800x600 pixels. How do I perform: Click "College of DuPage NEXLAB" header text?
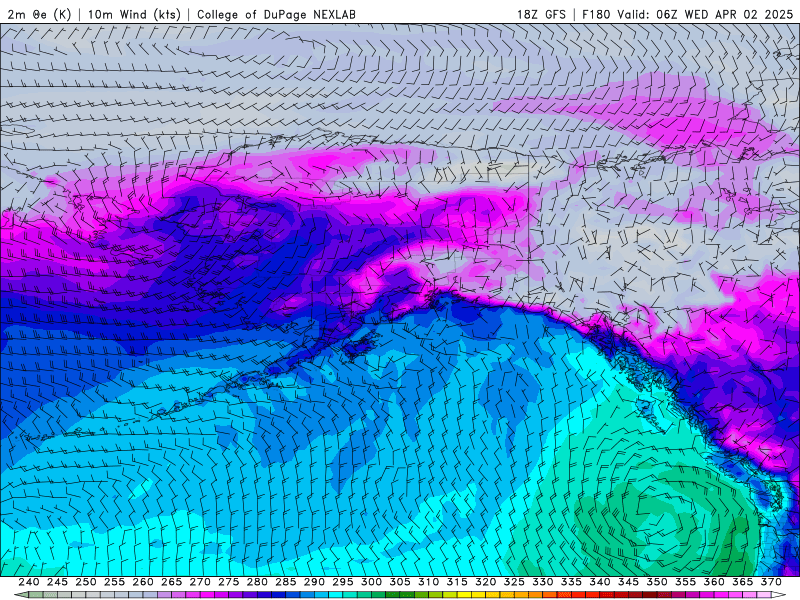(x=276, y=15)
